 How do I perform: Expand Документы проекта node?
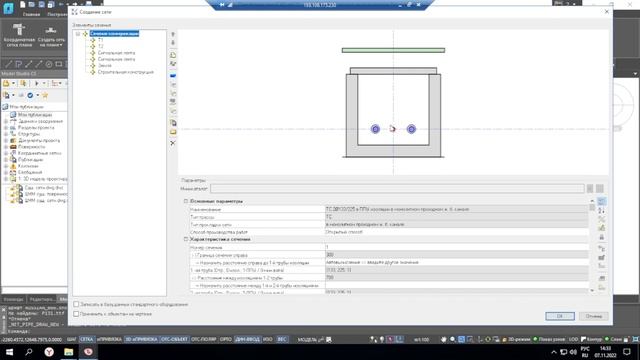click(6, 140)
